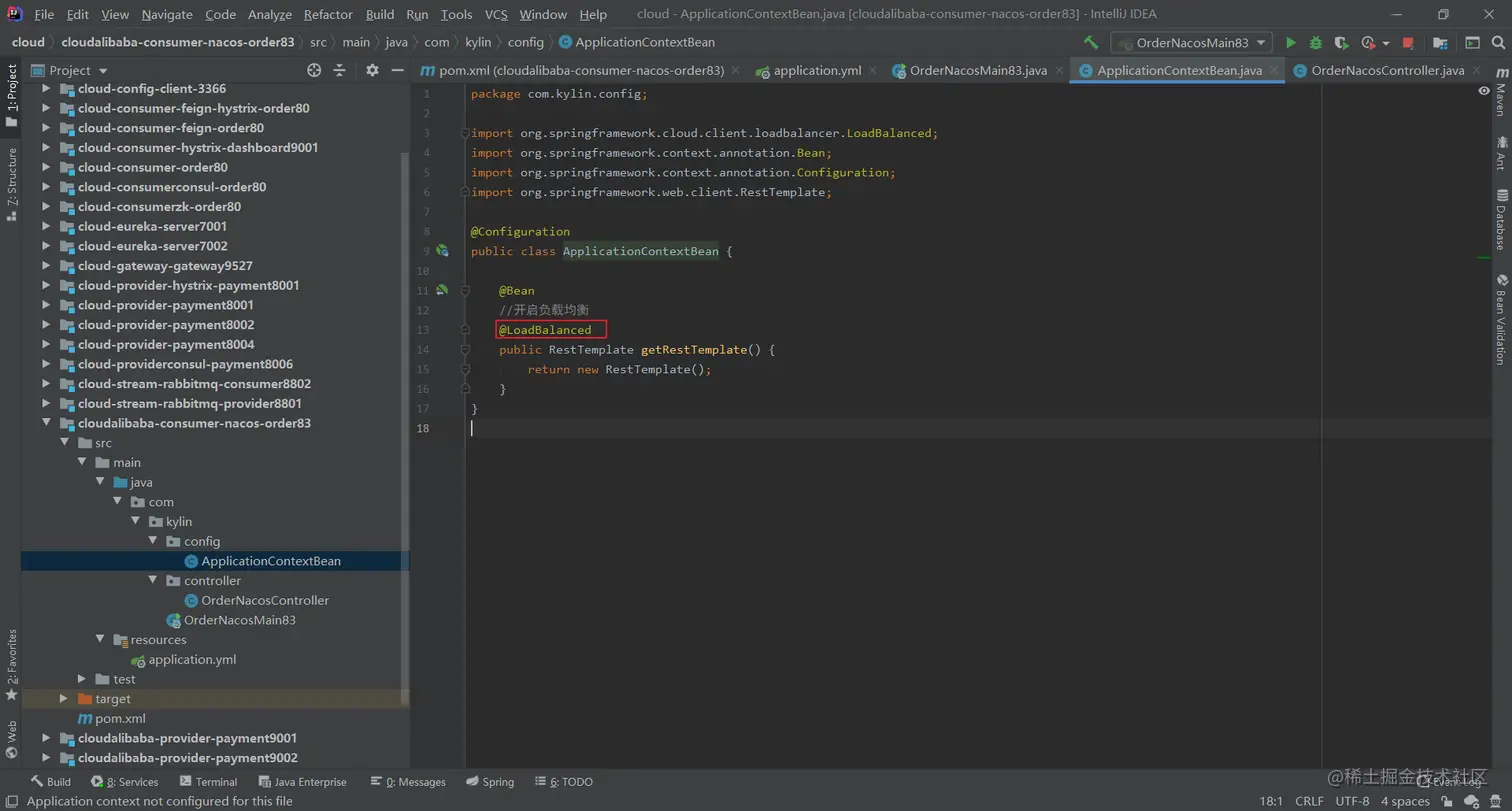Collapse the config package node
Viewport: 1512px width, 811px height.
coord(153,541)
